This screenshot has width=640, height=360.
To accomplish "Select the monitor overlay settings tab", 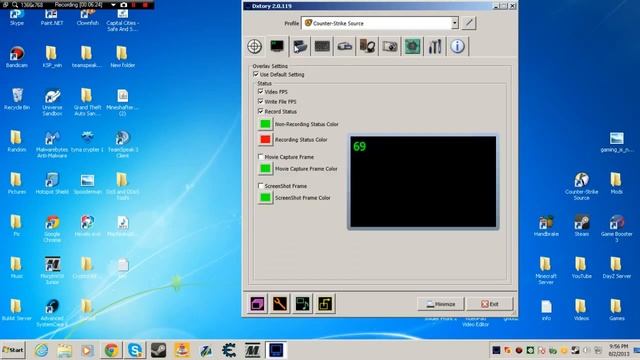I will (277, 46).
